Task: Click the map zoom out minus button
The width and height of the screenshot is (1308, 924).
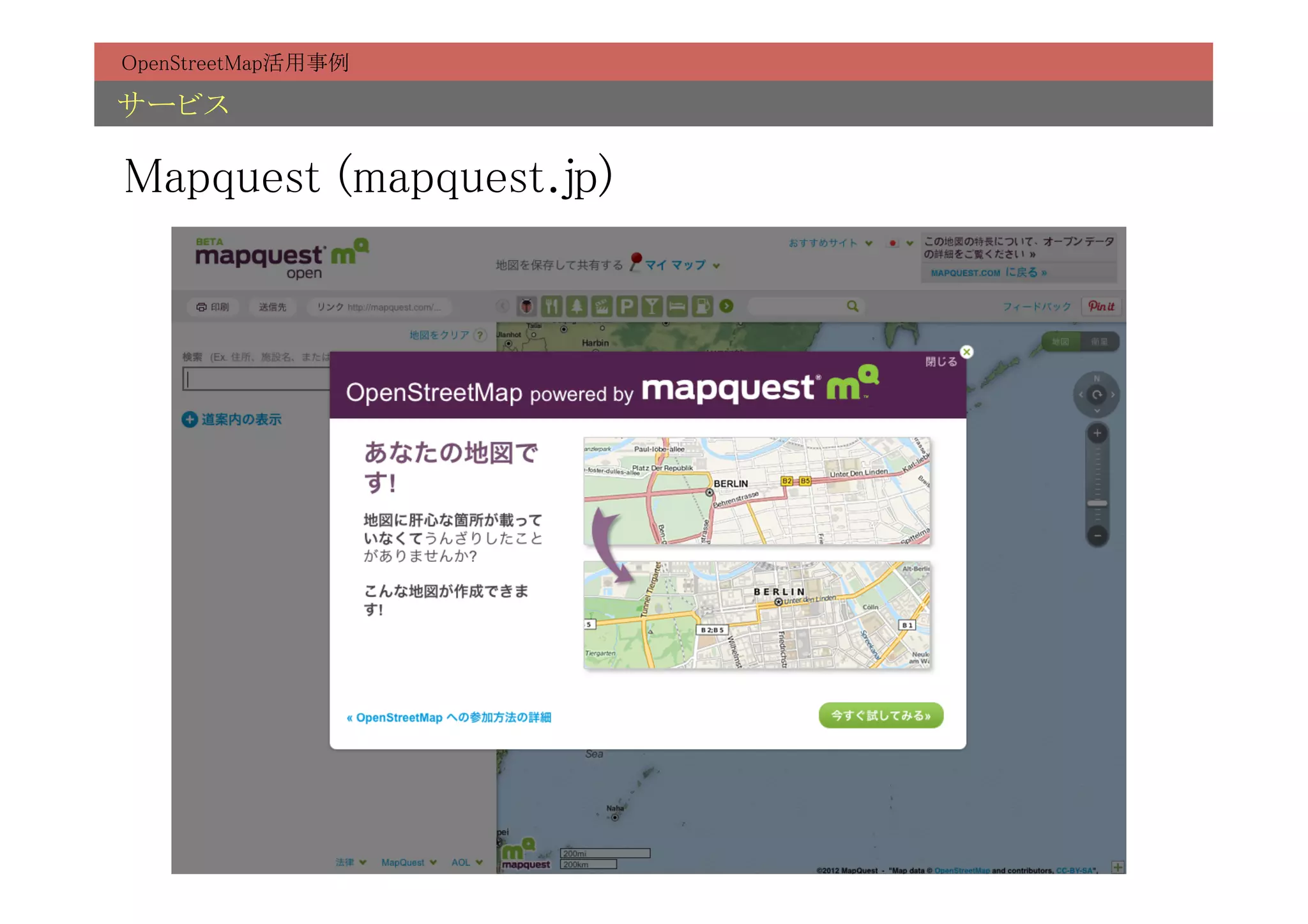Action: (x=1097, y=536)
